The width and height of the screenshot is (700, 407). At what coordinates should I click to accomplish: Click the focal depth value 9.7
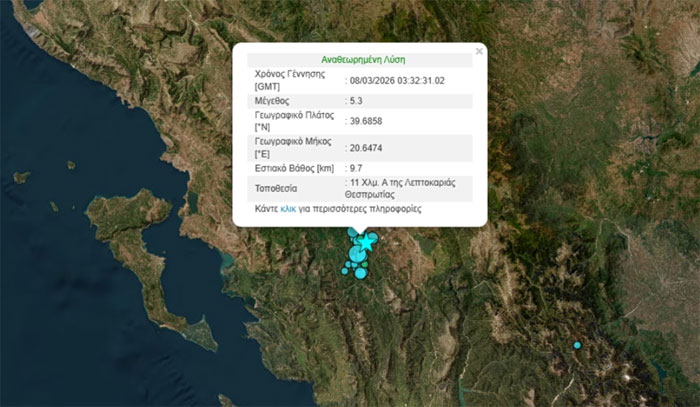coord(355,168)
